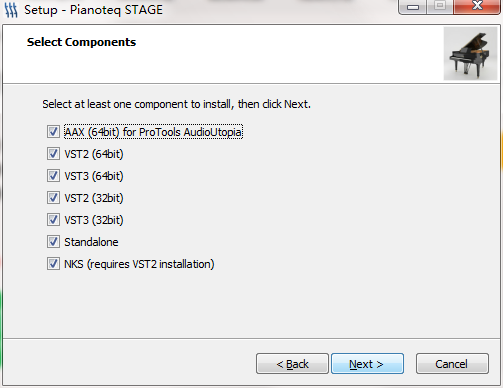Minimize the setup window
Image resolution: width=503 pixels, height=388 pixels.
[x=413, y=6]
